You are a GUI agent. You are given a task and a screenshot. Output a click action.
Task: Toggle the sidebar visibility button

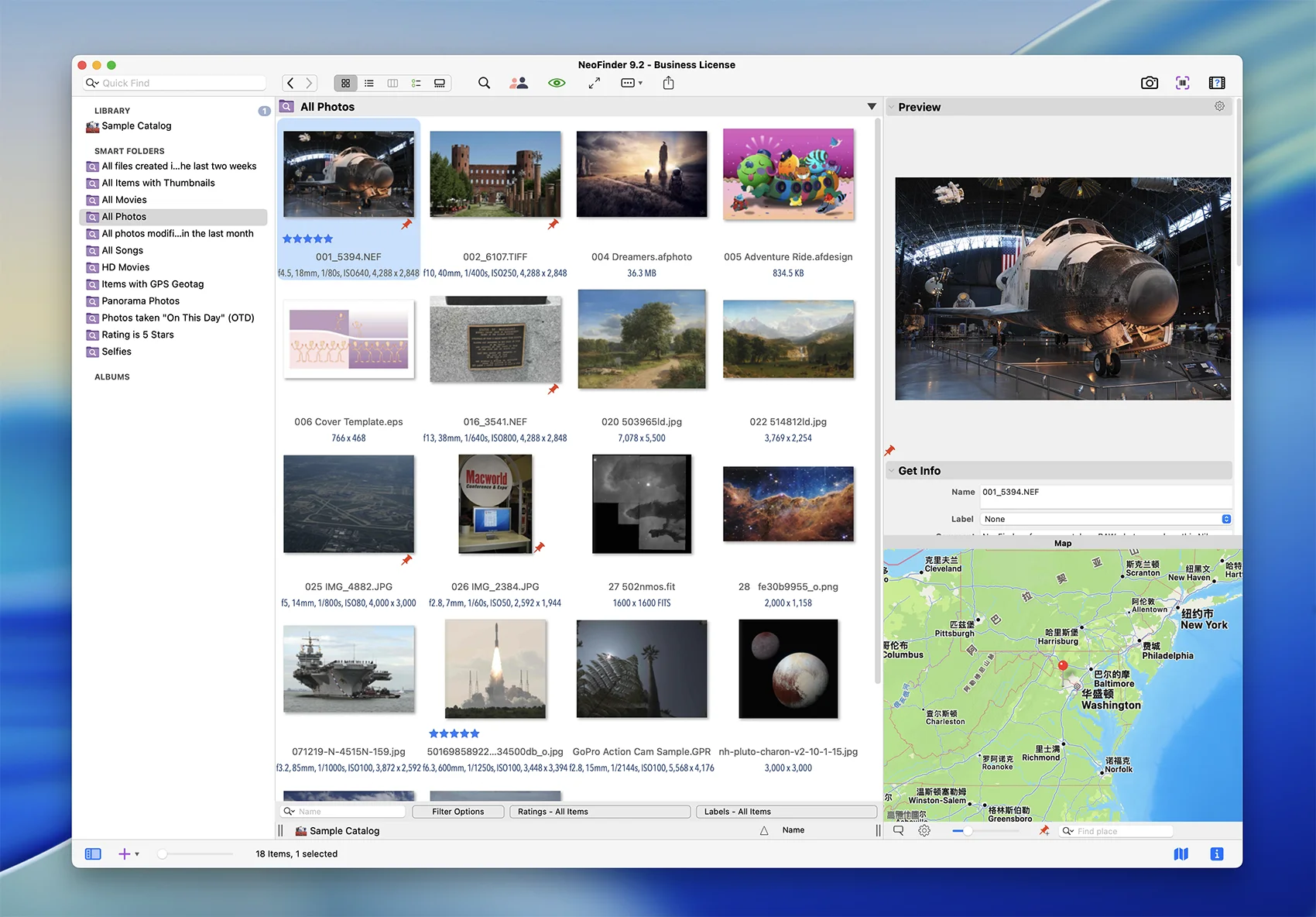pos(93,853)
